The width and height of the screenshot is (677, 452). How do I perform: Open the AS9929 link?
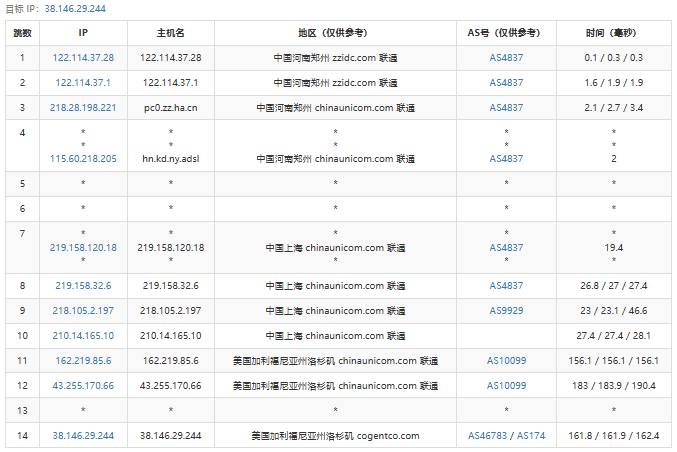pos(506,311)
